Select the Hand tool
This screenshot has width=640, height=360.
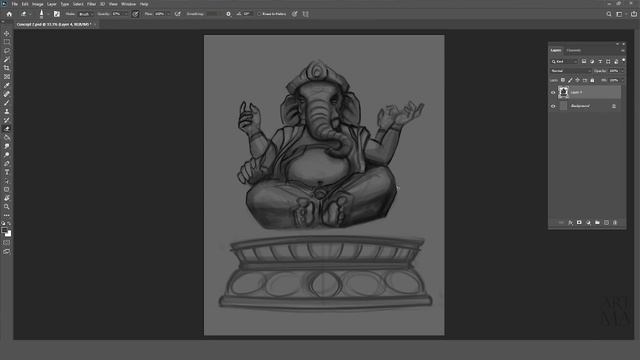(x=7, y=198)
